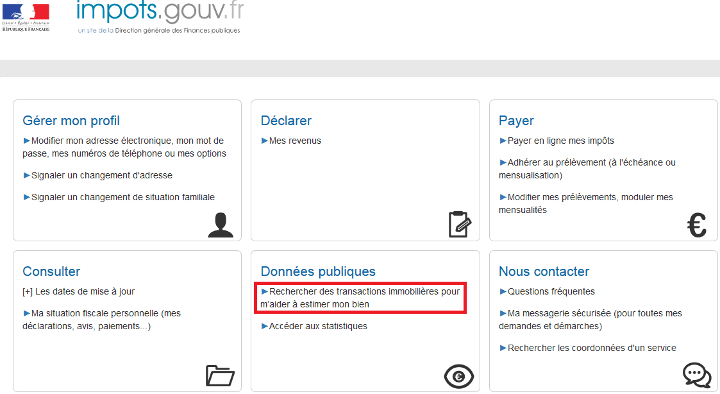
Task: Click the Direction générale des Finances publiques tagline
Action: click(x=159, y=31)
